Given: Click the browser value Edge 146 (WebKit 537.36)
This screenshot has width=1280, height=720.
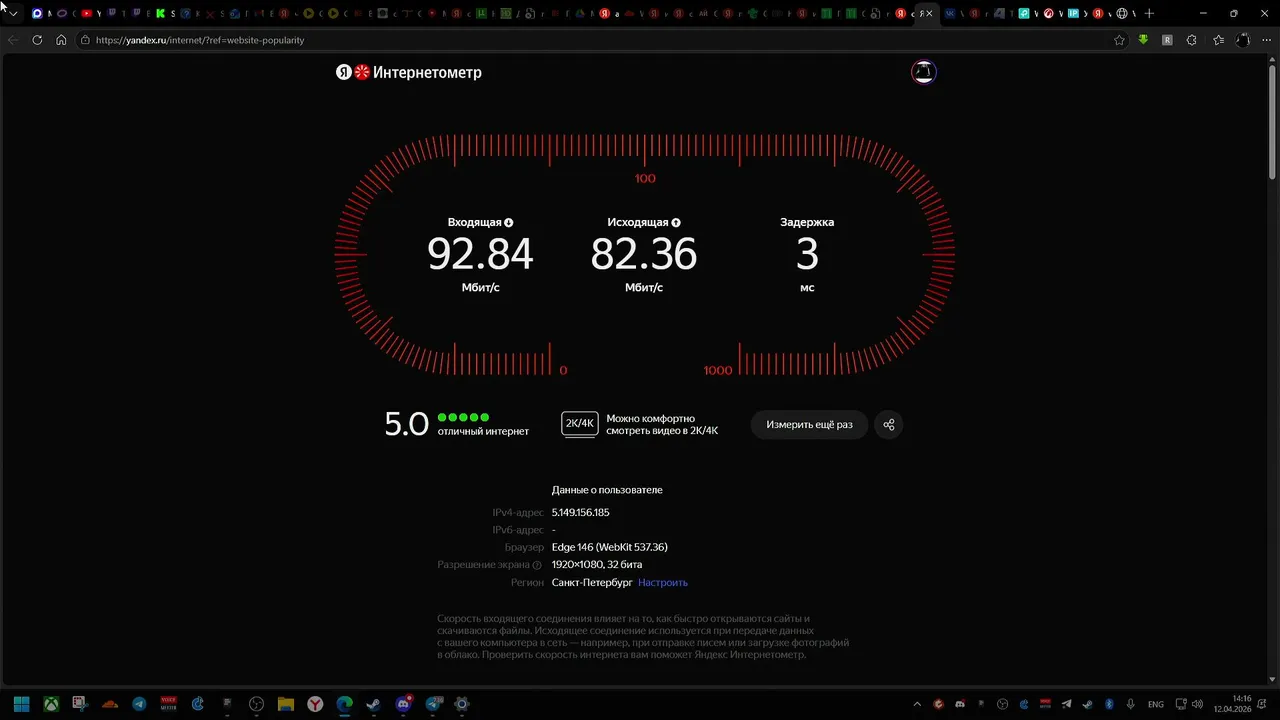Looking at the screenshot, I should (x=610, y=547).
